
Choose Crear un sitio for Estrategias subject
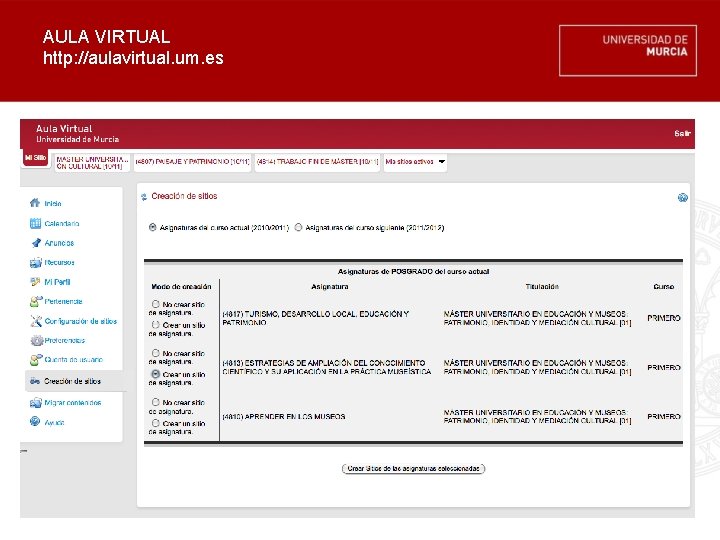(156, 374)
